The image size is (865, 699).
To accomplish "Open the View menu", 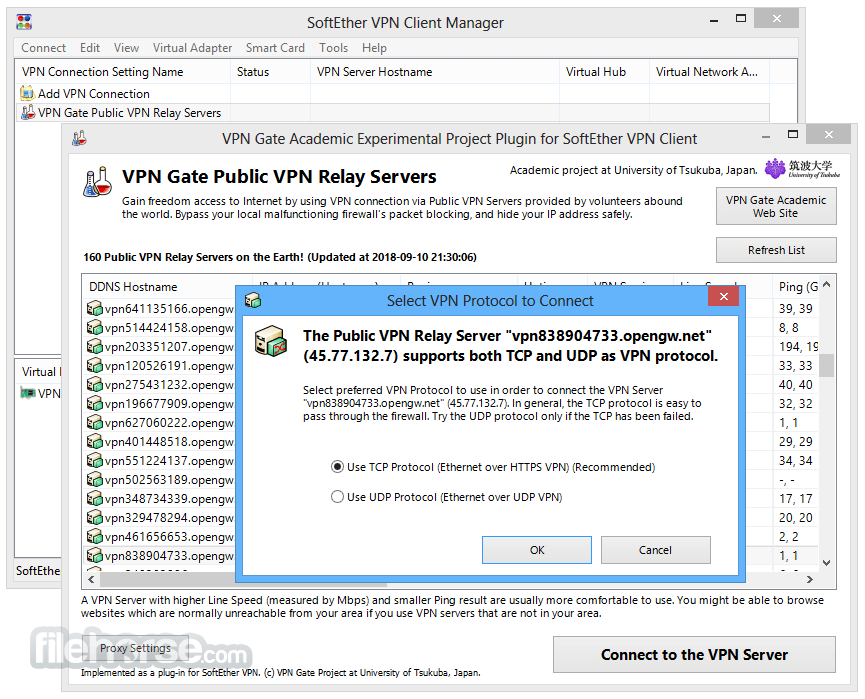I will 126,48.
